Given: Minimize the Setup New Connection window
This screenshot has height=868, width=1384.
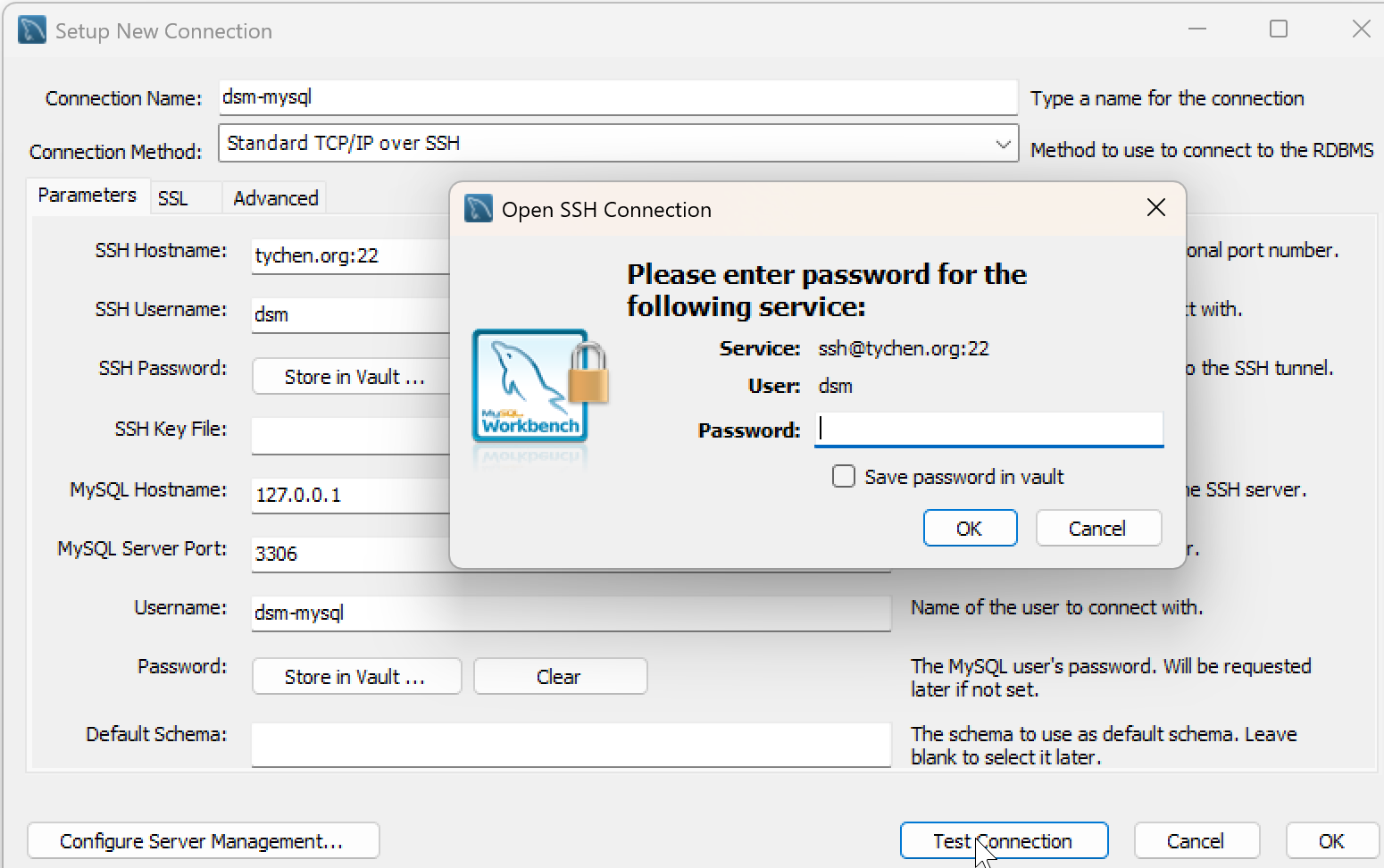Looking at the screenshot, I should point(1197,29).
